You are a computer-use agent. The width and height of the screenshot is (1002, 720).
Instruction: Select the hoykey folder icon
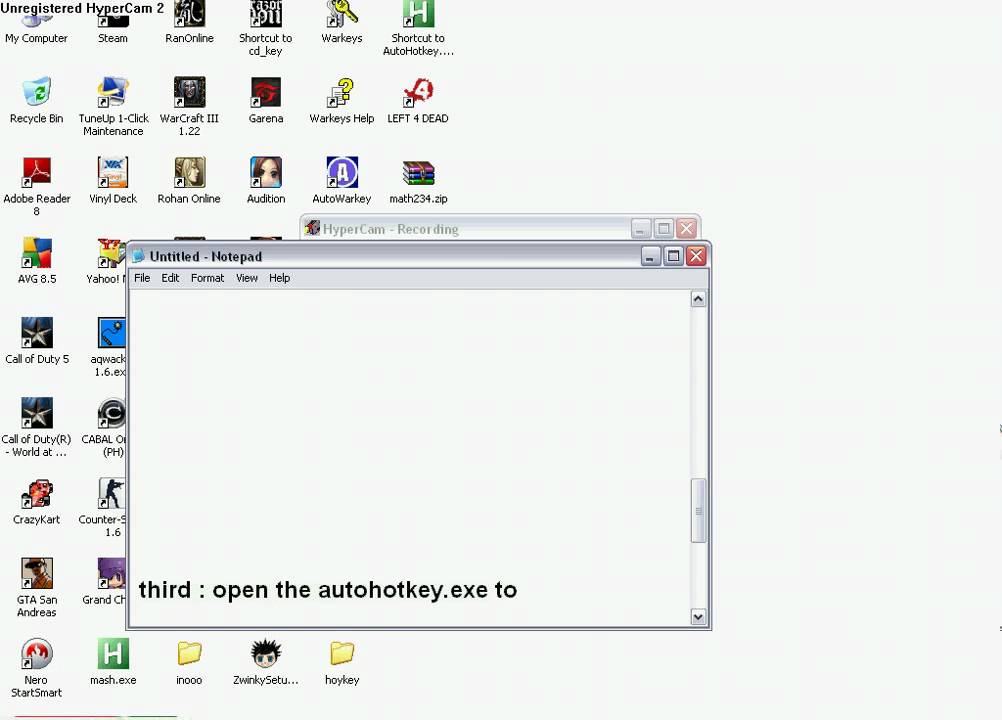pyautogui.click(x=342, y=662)
